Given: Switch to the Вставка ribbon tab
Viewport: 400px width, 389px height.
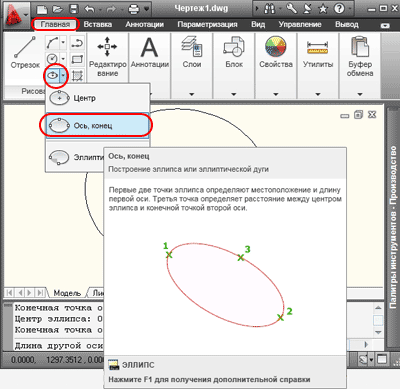Looking at the screenshot, I should coord(98,24).
